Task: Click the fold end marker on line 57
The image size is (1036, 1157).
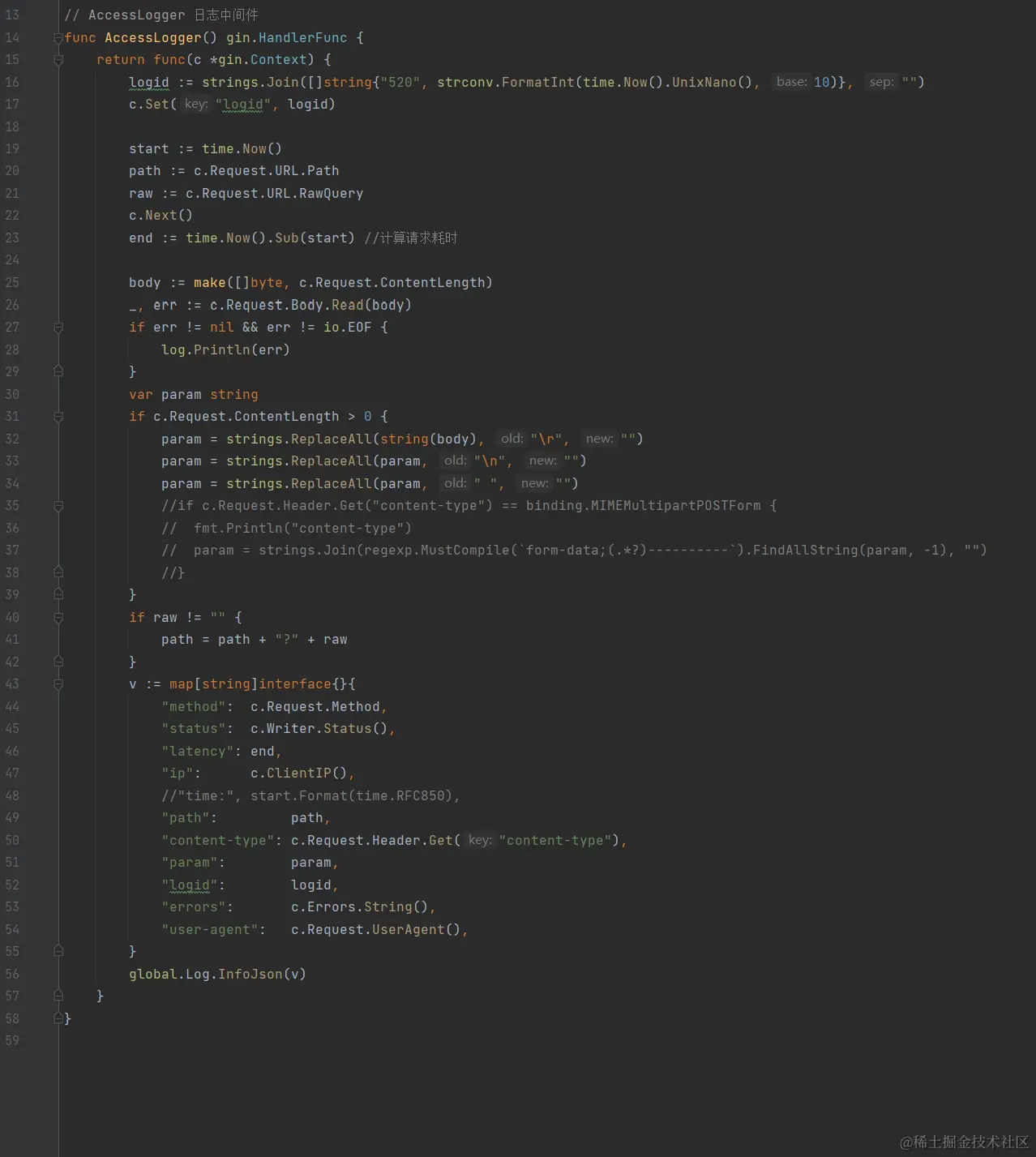Action: pos(58,996)
